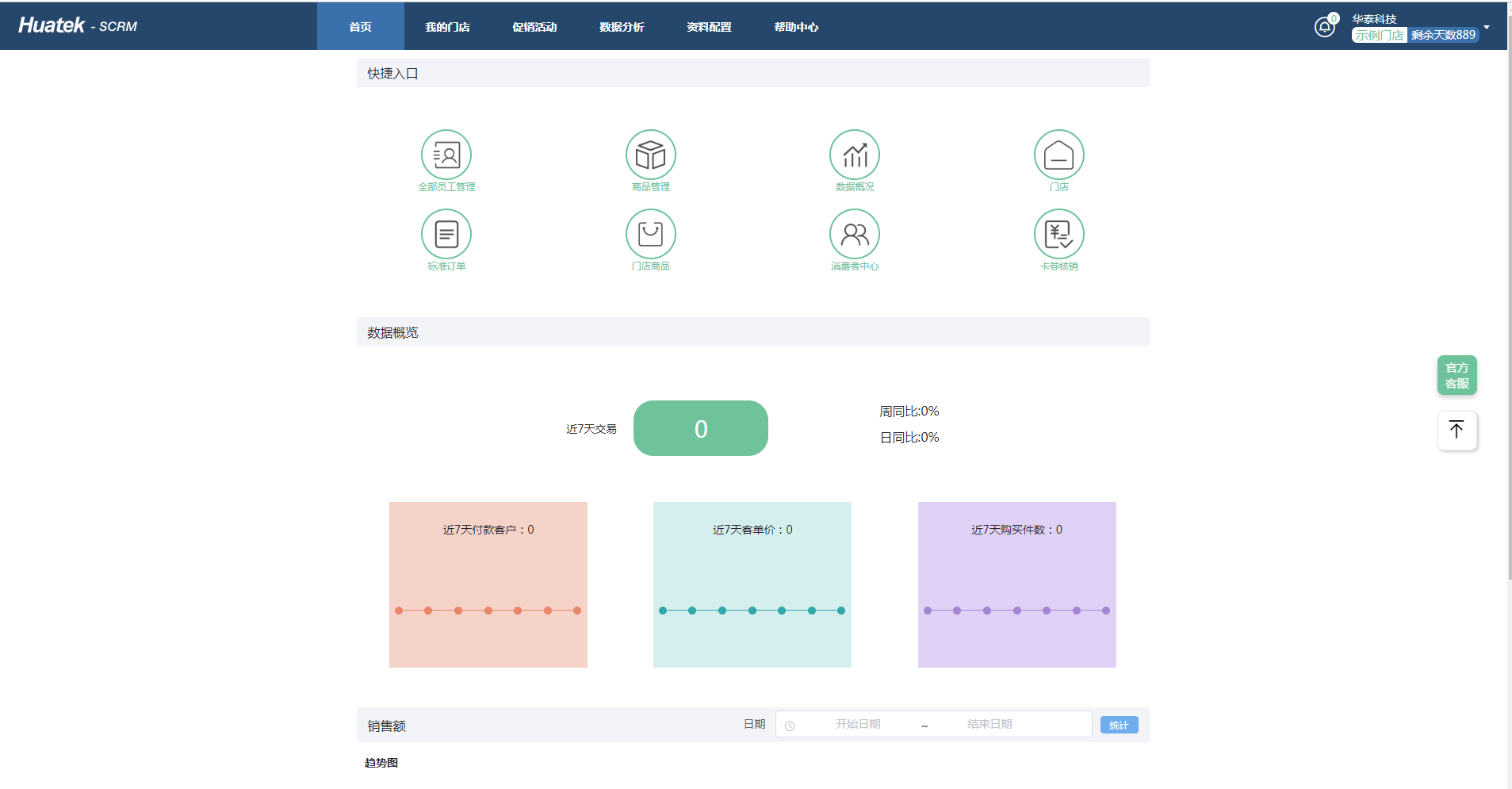Click the Huatek SCRM logo
This screenshot has height=789, width=1512.
click(78, 25)
